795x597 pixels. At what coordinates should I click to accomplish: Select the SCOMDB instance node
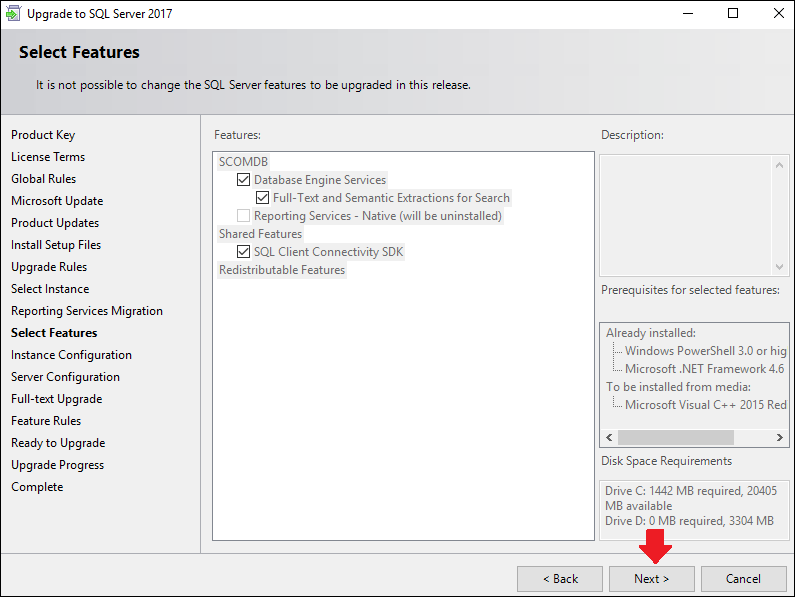pos(243,162)
